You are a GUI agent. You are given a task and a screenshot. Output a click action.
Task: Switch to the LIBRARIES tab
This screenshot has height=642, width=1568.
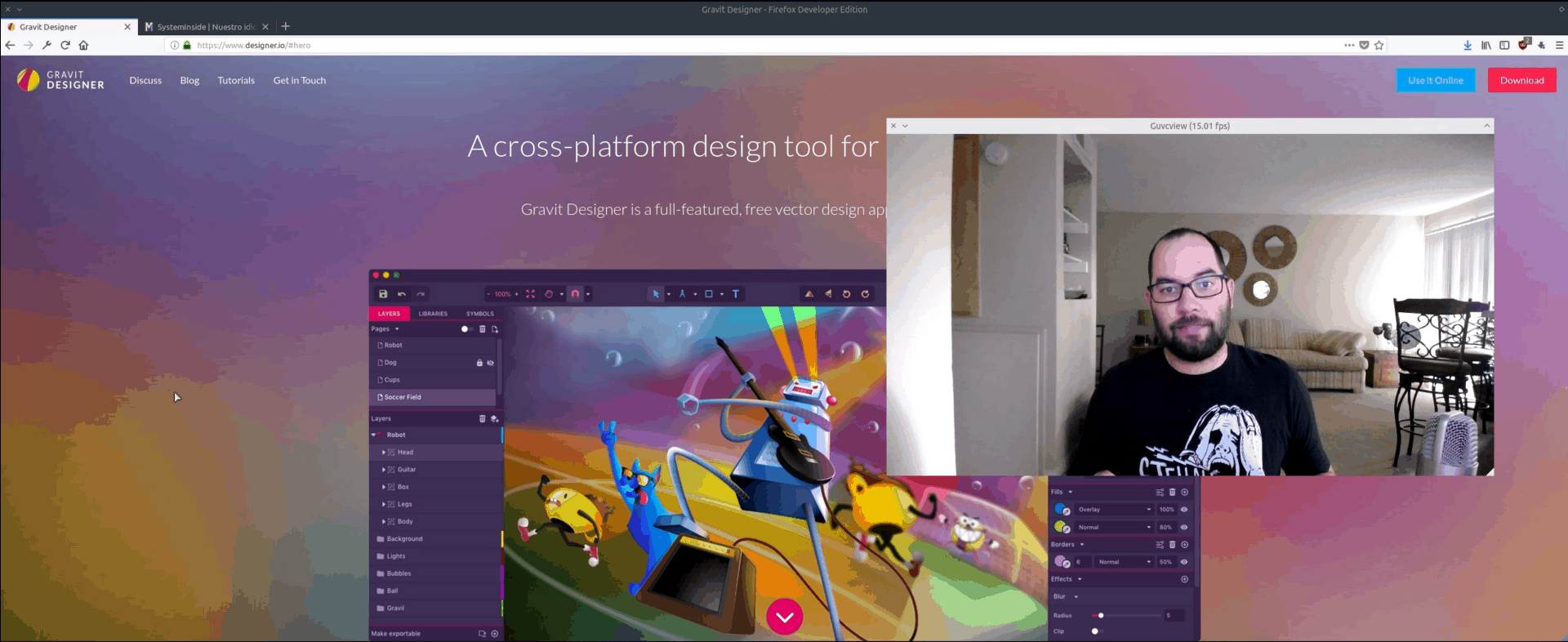433,314
